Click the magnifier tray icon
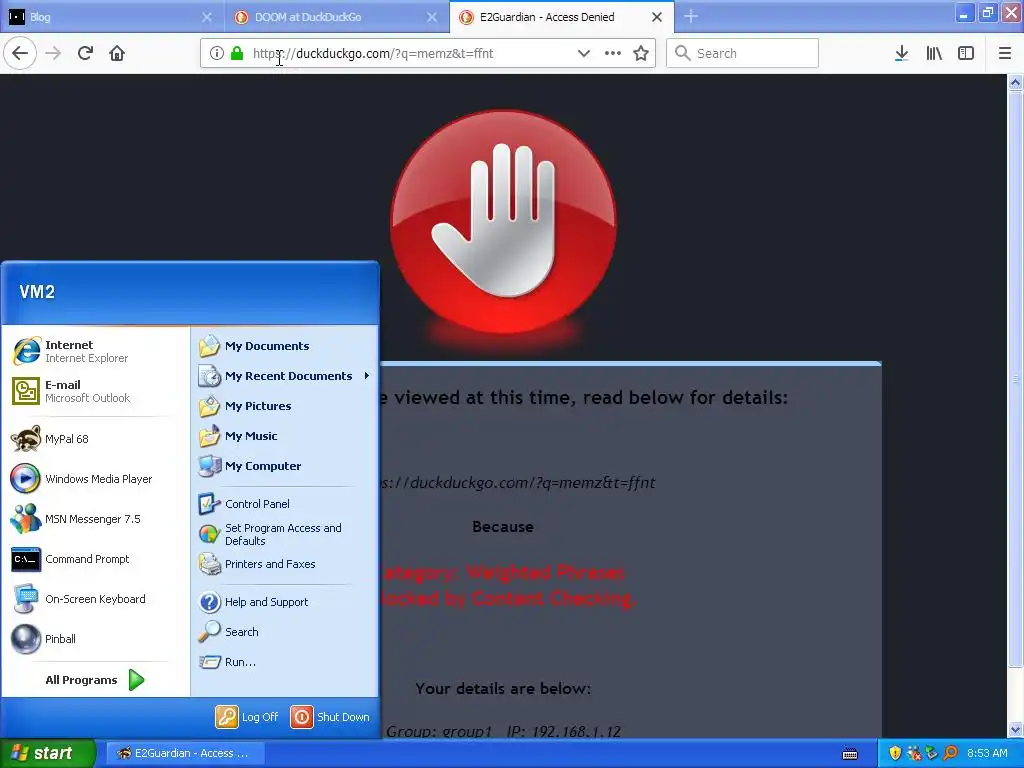The height and width of the screenshot is (768, 1024). (951, 753)
